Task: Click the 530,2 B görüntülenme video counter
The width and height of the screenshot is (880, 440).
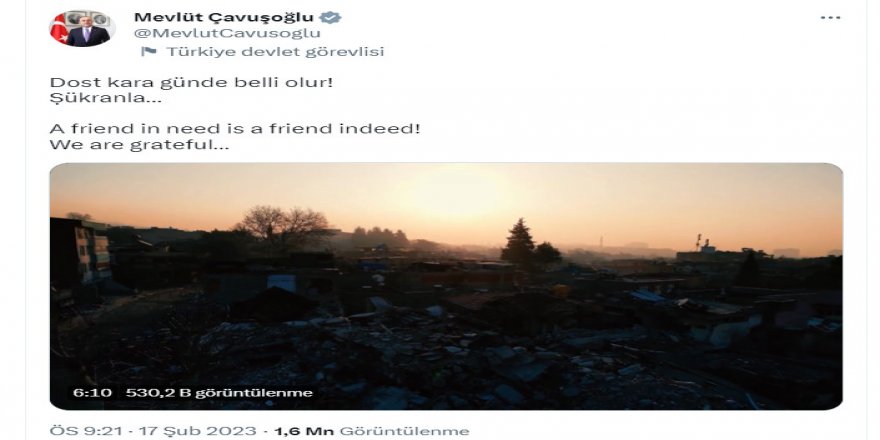Action: click(x=219, y=393)
